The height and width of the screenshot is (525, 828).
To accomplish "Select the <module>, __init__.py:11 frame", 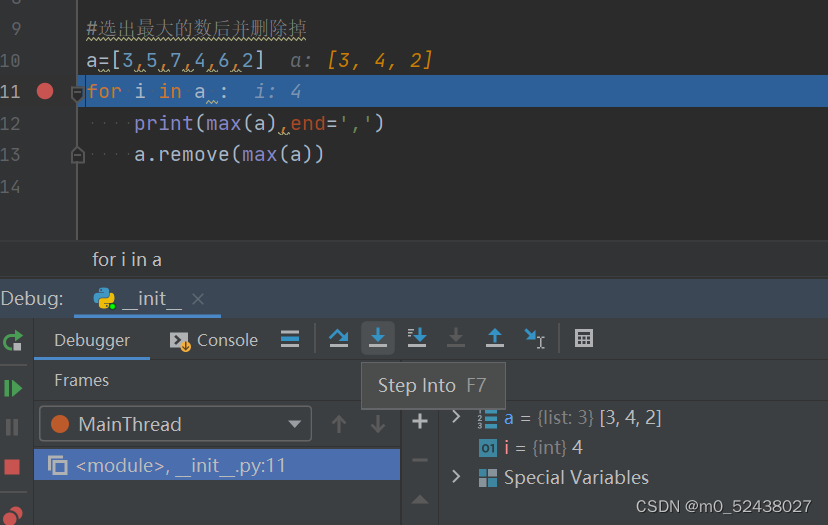I will tap(217, 465).
